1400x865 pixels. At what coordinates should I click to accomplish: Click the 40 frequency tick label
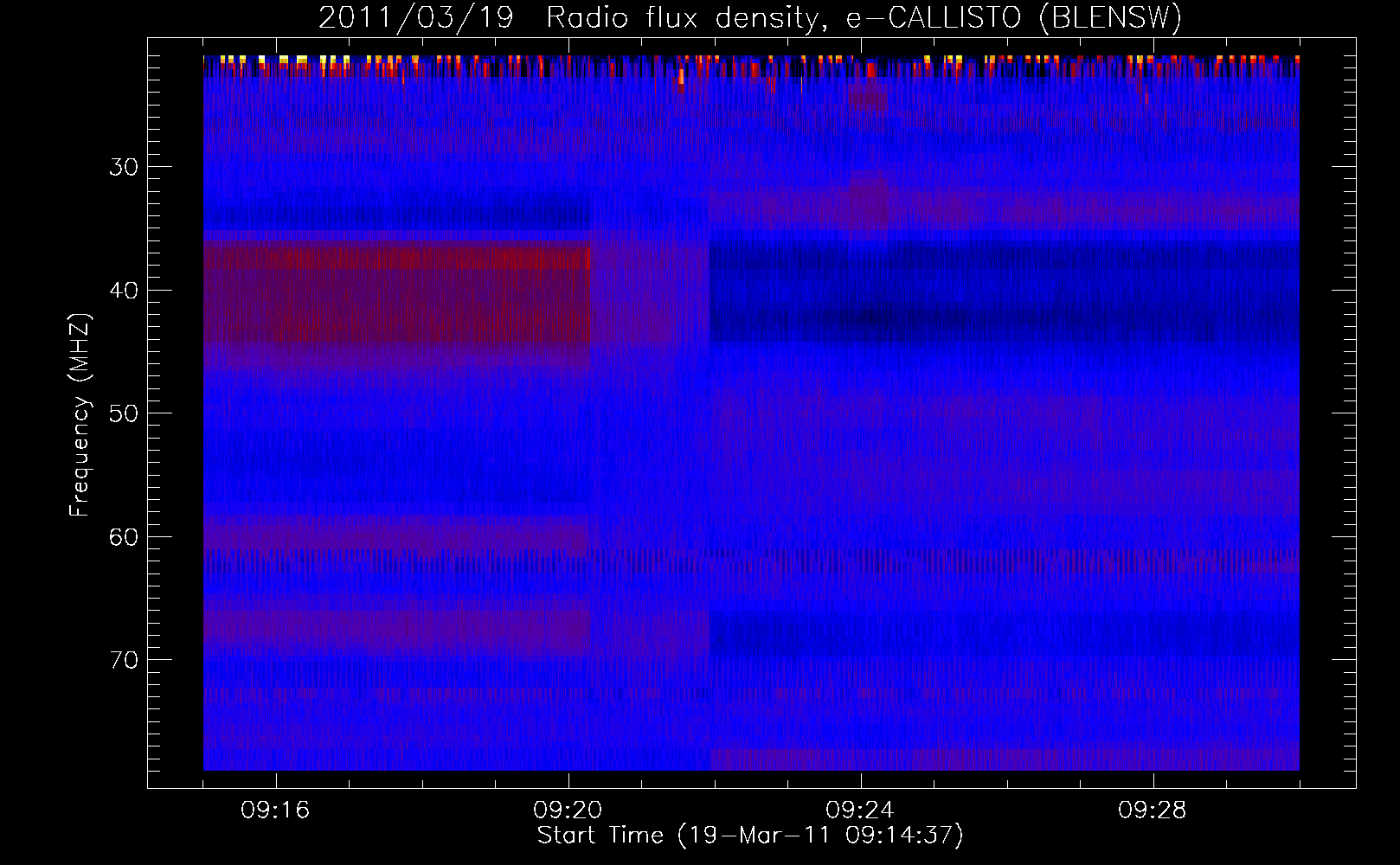(124, 290)
